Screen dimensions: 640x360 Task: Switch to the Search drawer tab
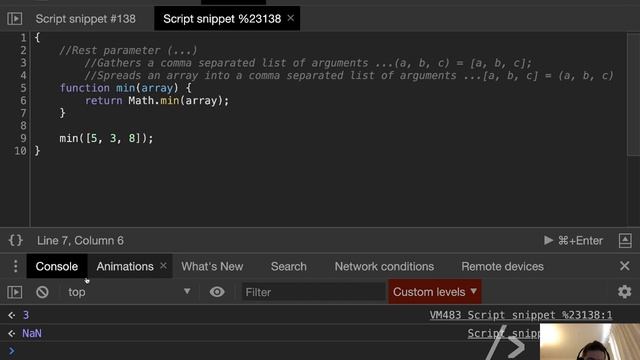289,266
